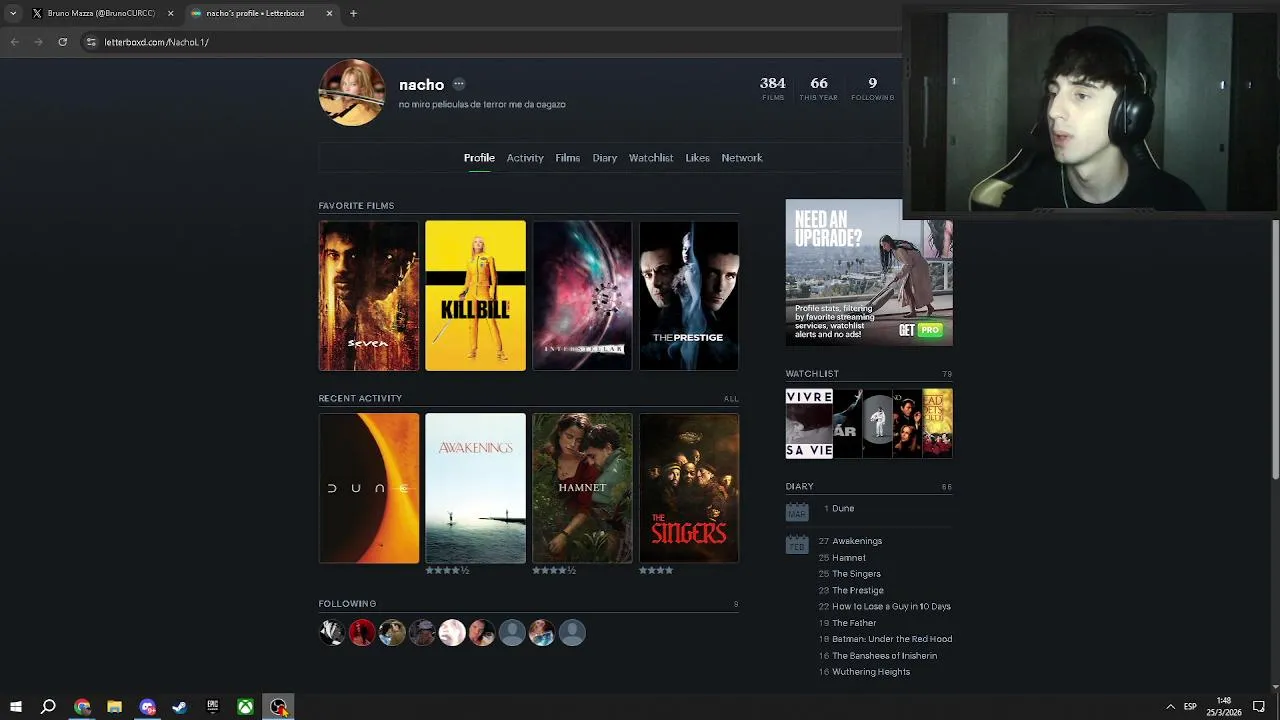Open the Interstellar favorite poster
The width and height of the screenshot is (1280, 720).
click(582, 296)
